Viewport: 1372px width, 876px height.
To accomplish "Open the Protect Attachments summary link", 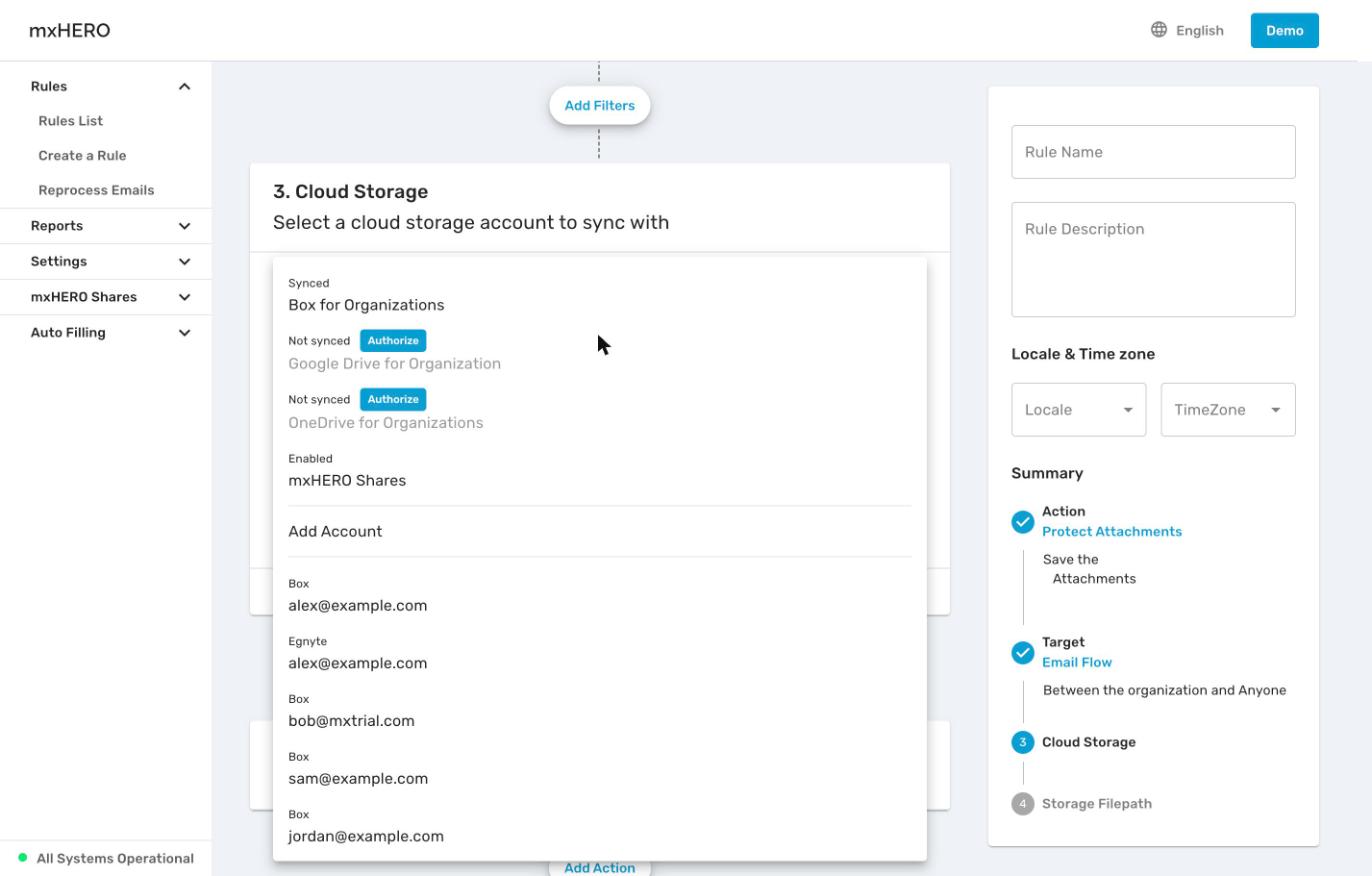I will [1112, 532].
